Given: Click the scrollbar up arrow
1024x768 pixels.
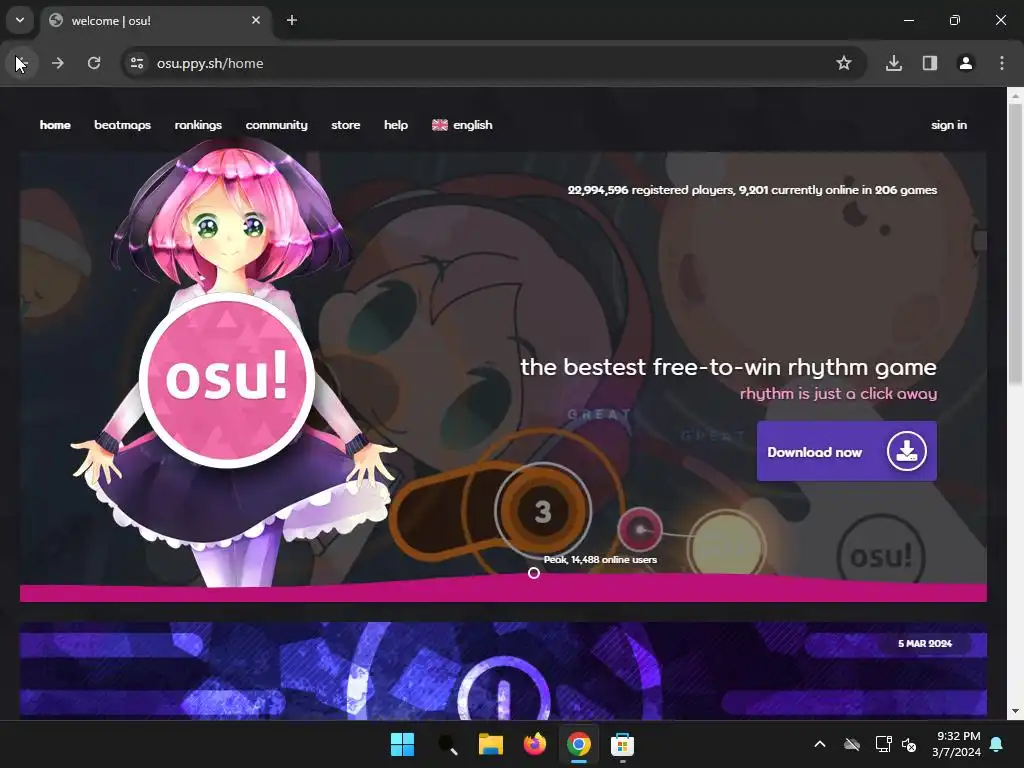Looking at the screenshot, I should pos(1016,95).
